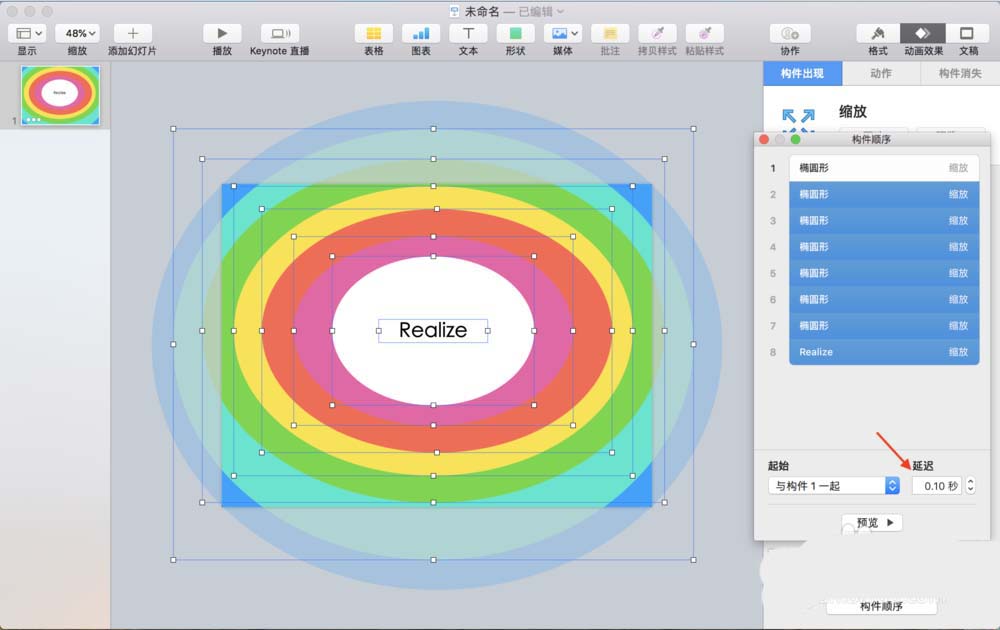
Task: Open the Start 与构件 1 一起 dropdown
Action: 834,486
